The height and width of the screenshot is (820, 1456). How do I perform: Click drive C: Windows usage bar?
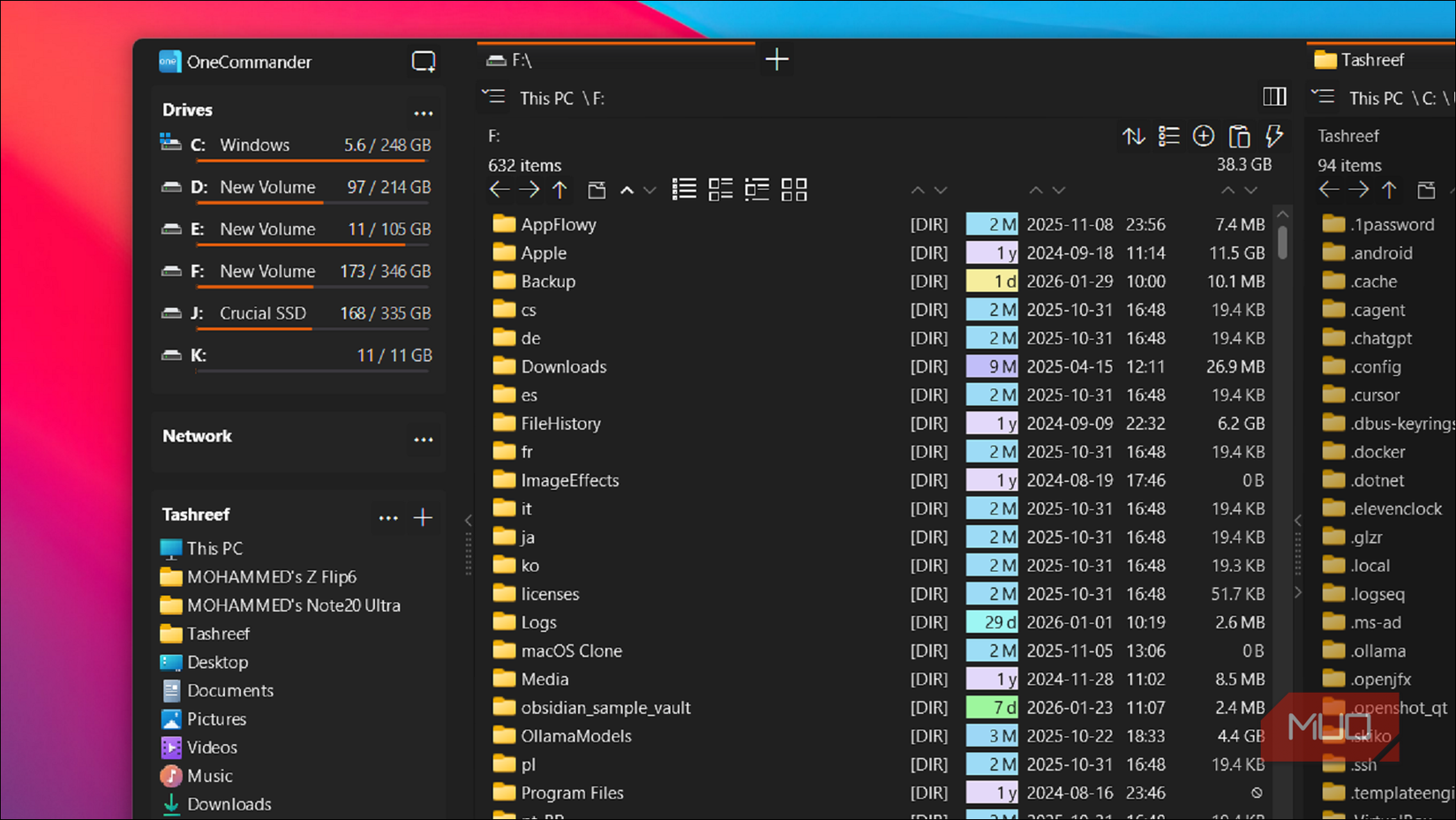click(313, 159)
